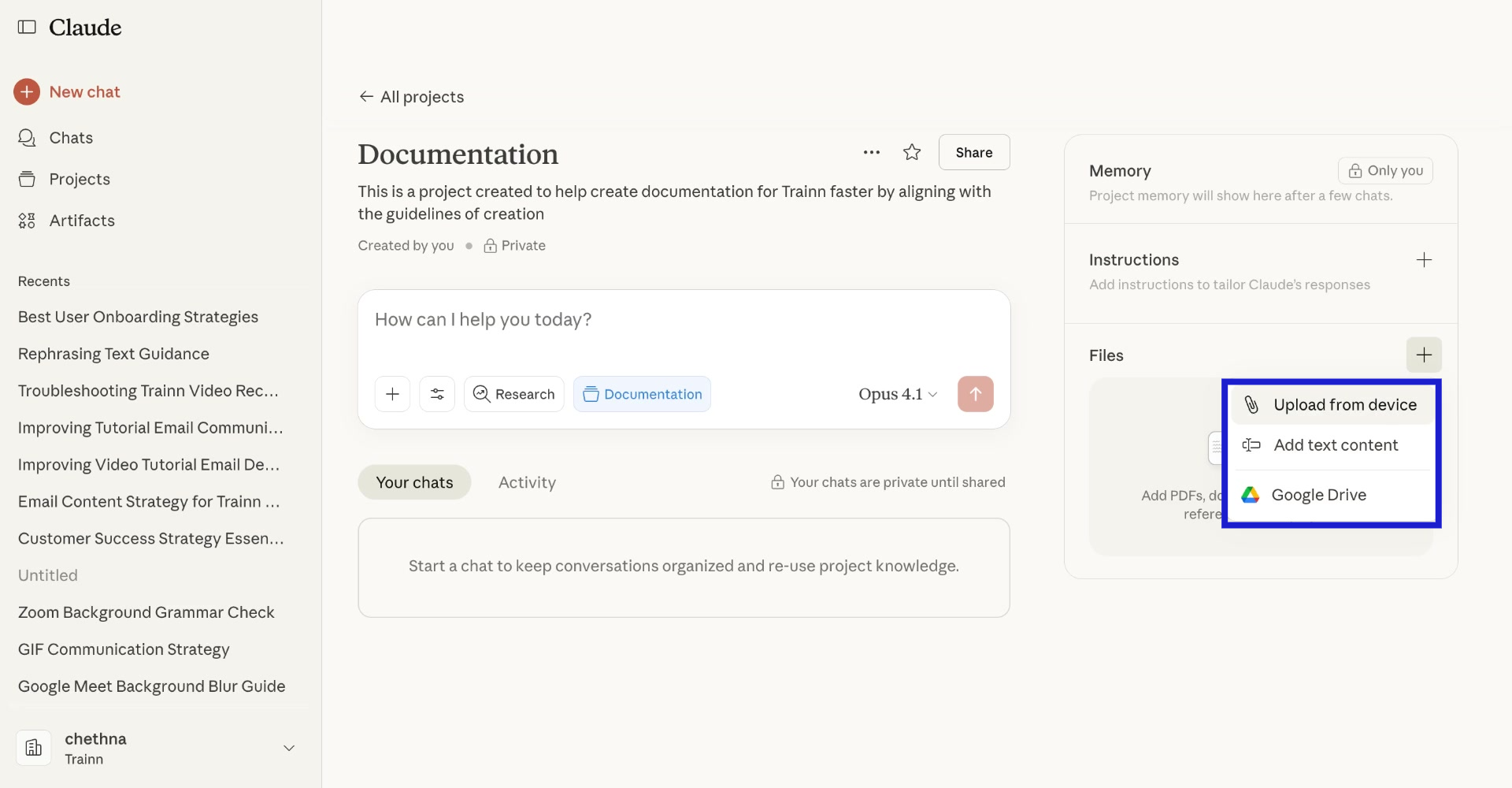The width and height of the screenshot is (1512, 788).
Task: Open the tools sliders icon beside attach
Action: 437,394
